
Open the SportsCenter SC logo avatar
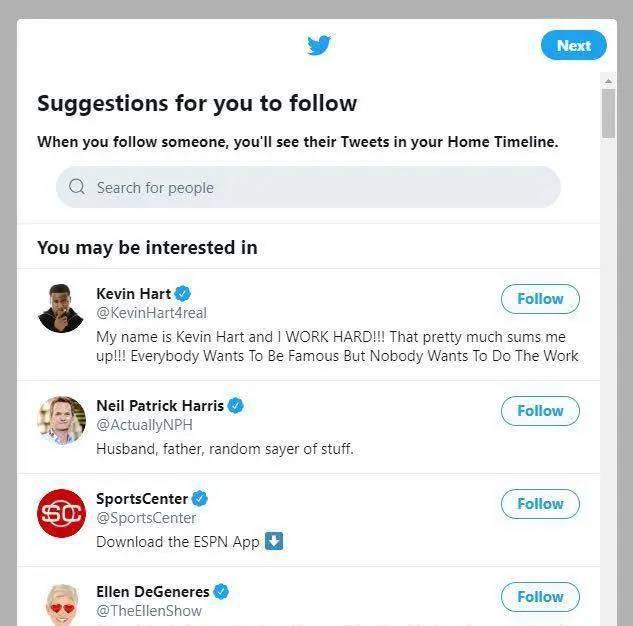pos(61,513)
